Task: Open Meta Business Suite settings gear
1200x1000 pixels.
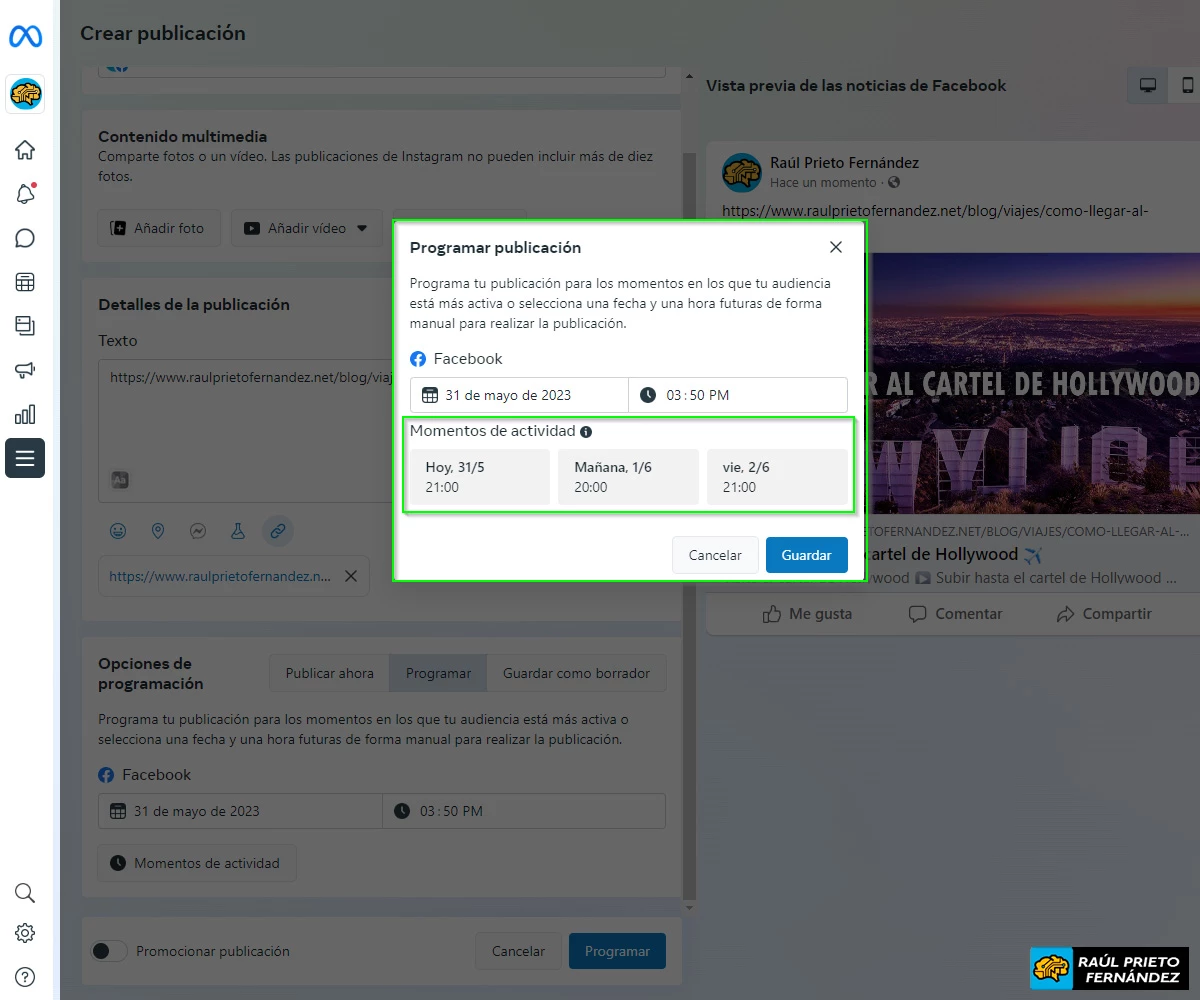Action: click(25, 933)
